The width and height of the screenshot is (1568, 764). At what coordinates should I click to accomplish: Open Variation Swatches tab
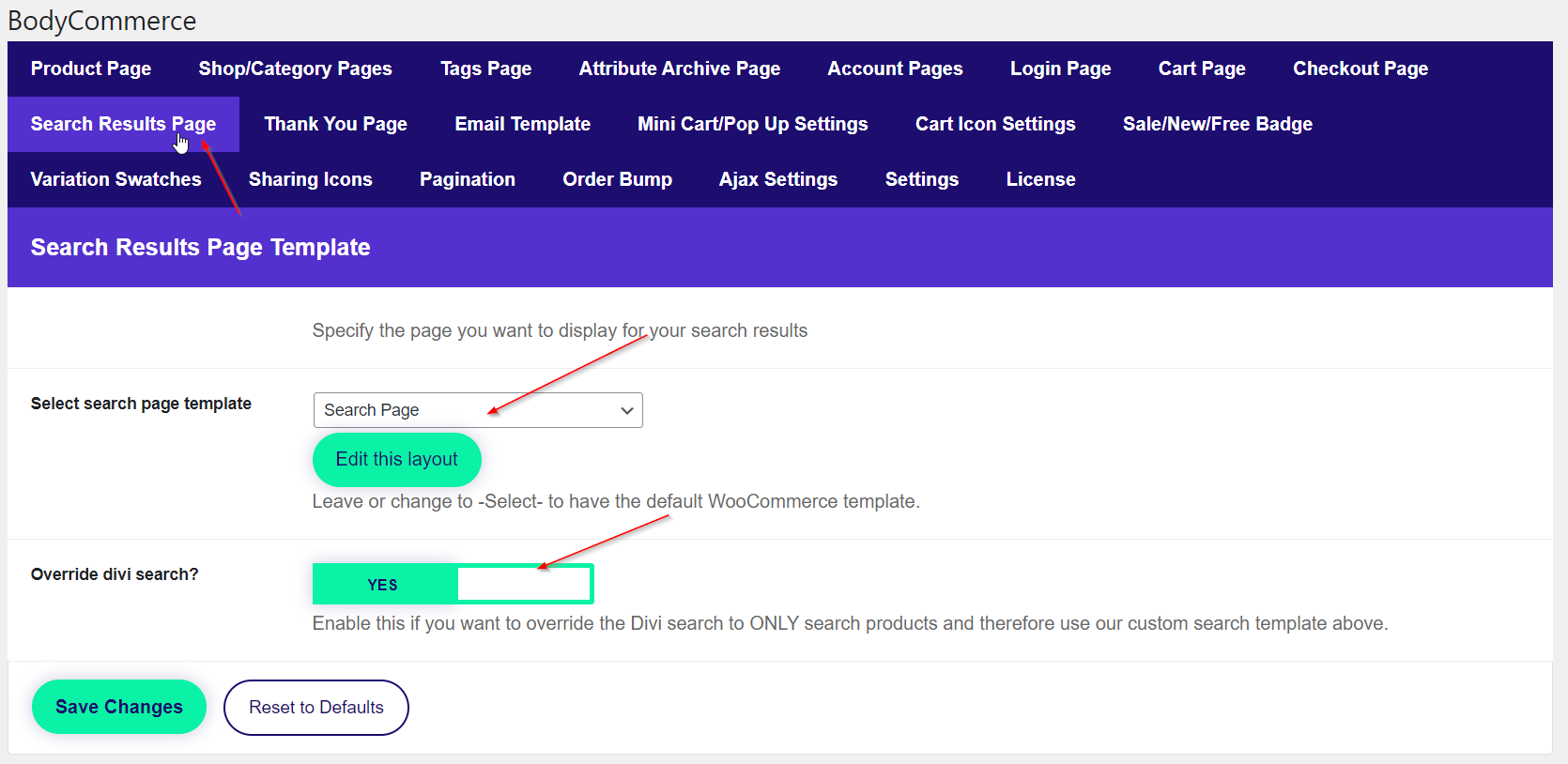[x=116, y=179]
